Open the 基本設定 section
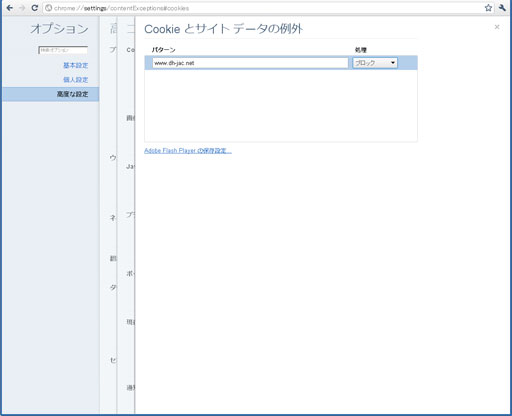Viewport: 512px width, 416px height. (x=76, y=65)
